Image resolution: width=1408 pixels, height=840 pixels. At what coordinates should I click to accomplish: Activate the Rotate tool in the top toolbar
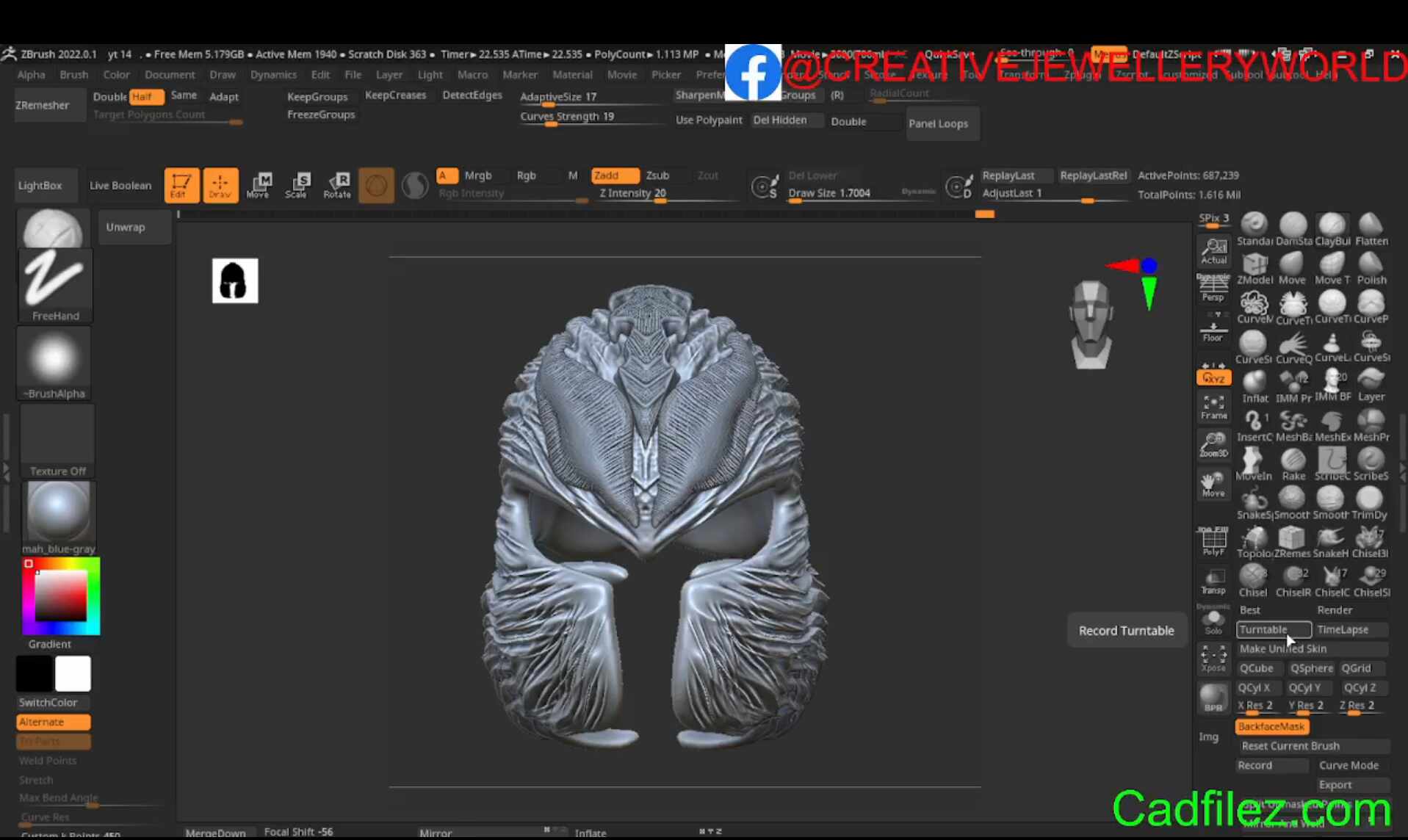pos(337,185)
